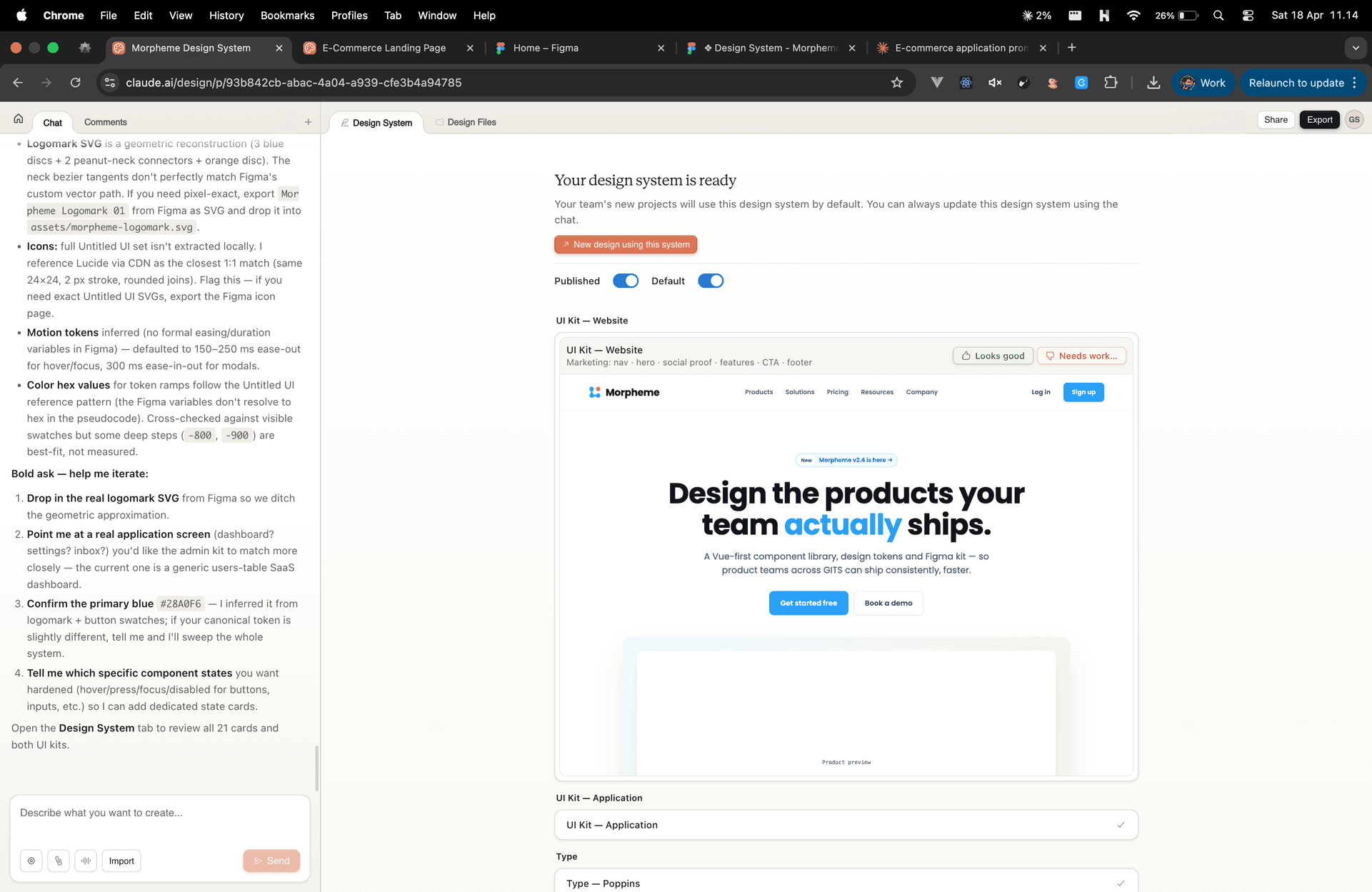Open the Bookmarks menu
1372x892 pixels.
point(287,15)
